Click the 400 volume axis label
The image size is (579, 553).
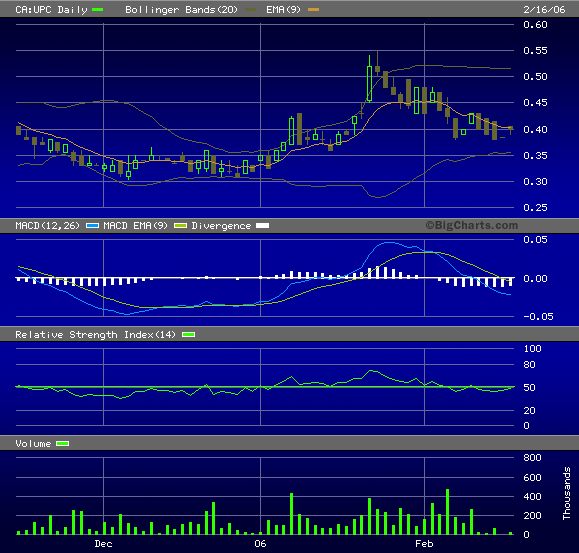click(532, 497)
